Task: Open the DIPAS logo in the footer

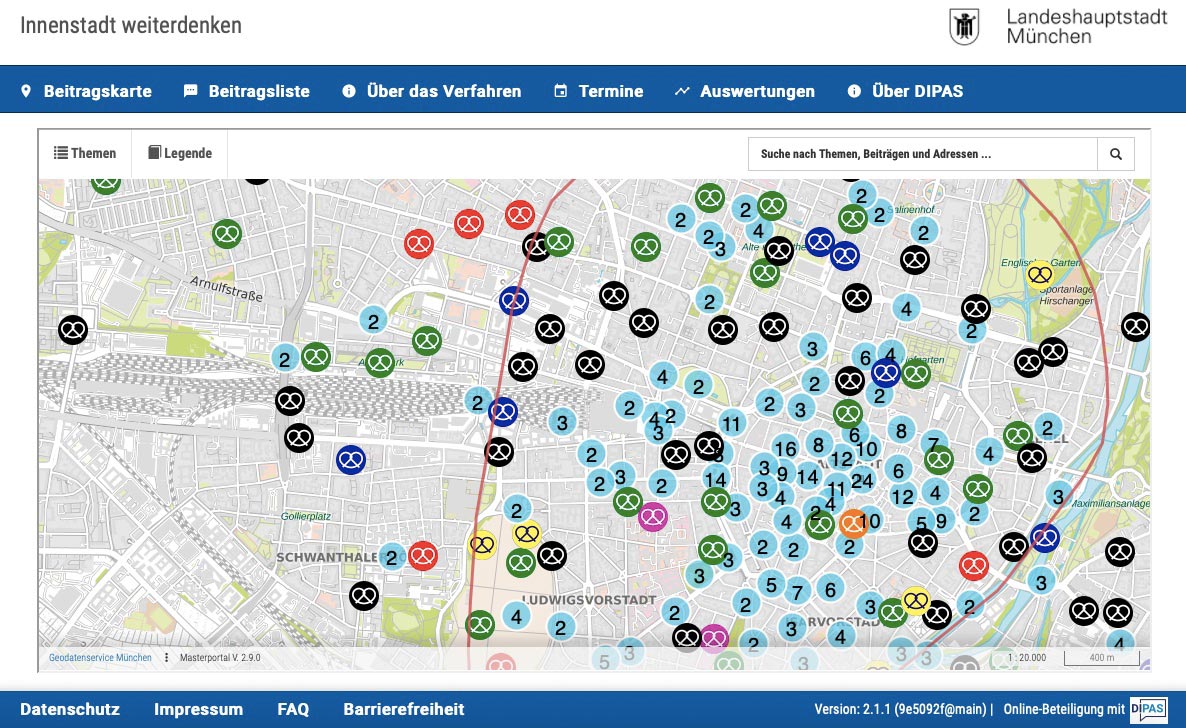Action: [1148, 709]
